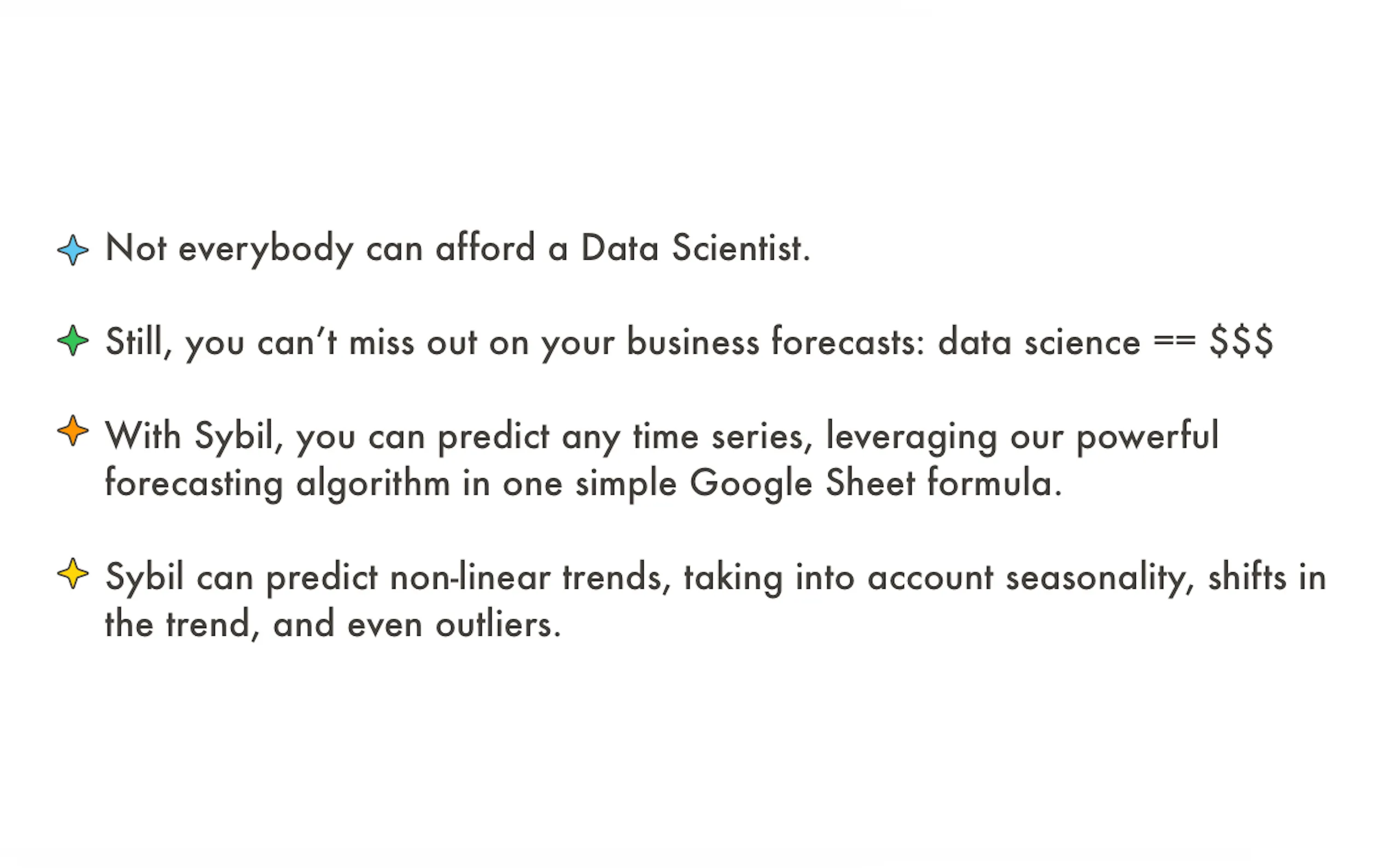Viewport: 1389px width, 868px height.
Task: Click the "==" double equals symbol
Action: tap(1174, 341)
